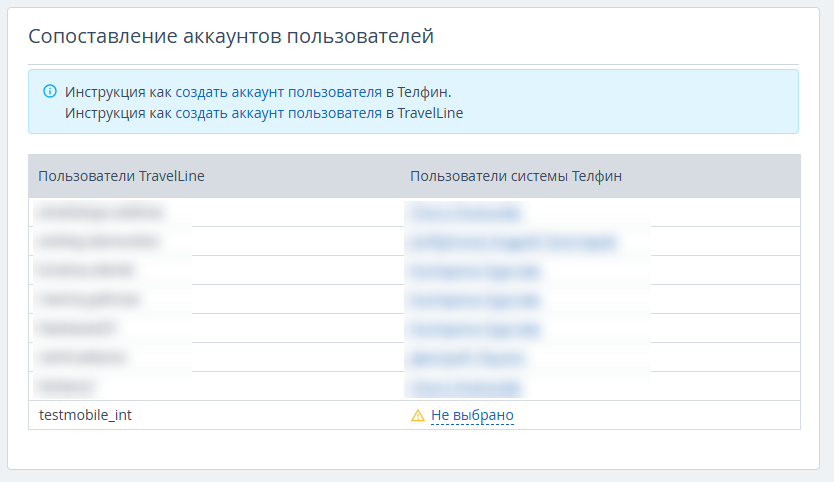The image size is (834, 482).
Task: Open "создать аккаунт пользователя" link for Телфин
Action: [x=279, y=92]
